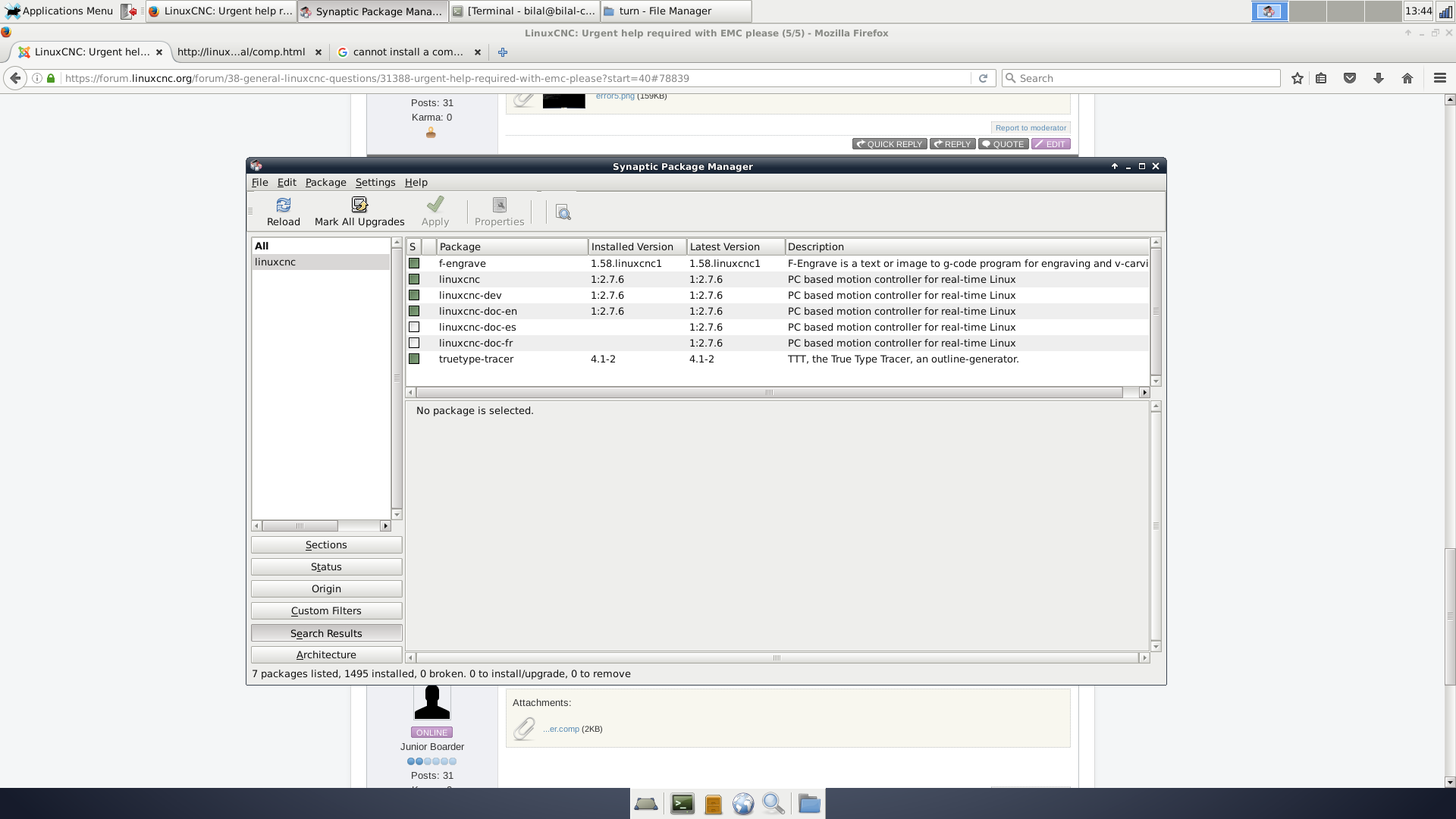Screen dimensions: 1456x819
Task: Toggle status checkbox for linuxcnc package
Action: 414,279
